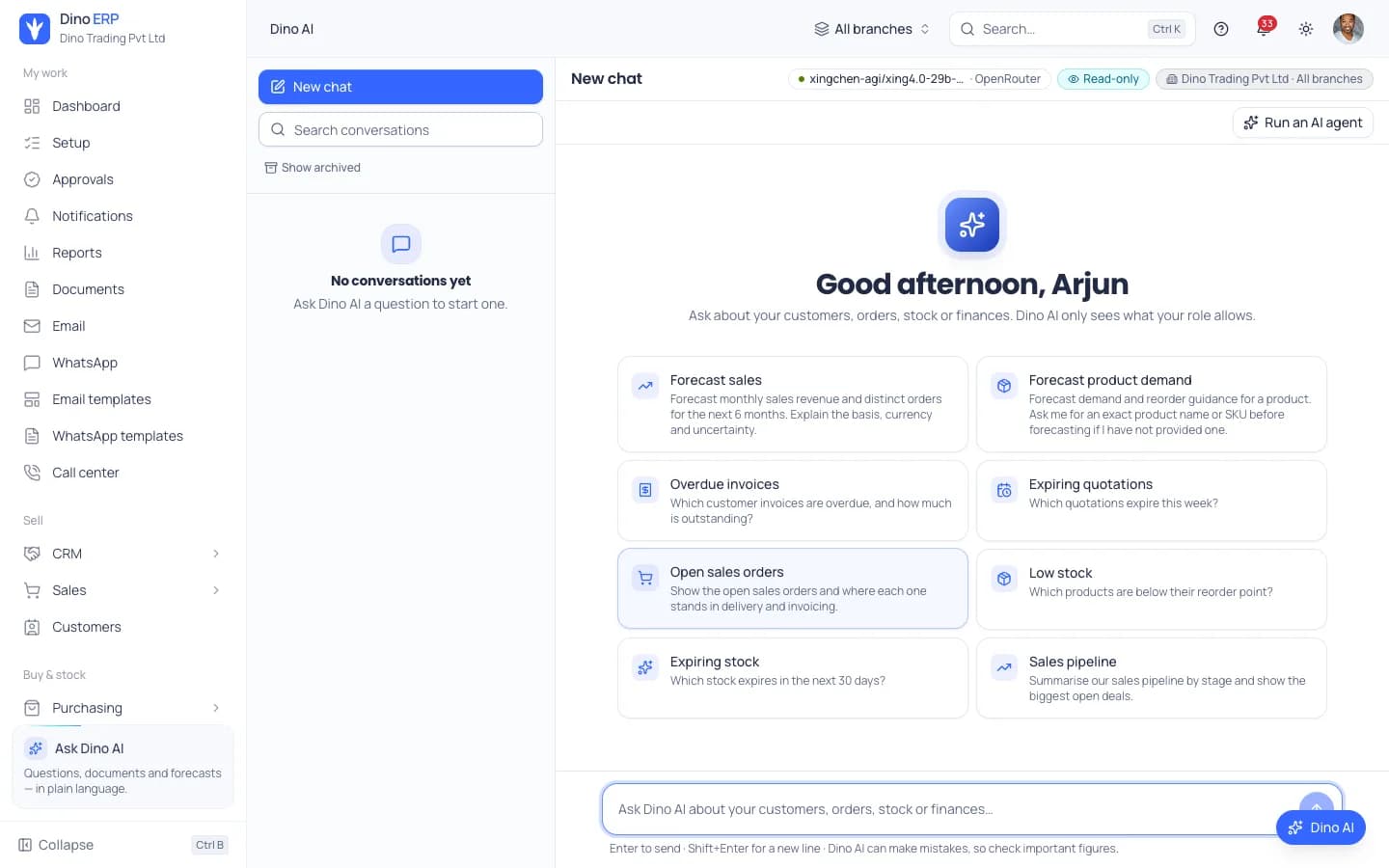Click the Search conversations field

point(400,129)
